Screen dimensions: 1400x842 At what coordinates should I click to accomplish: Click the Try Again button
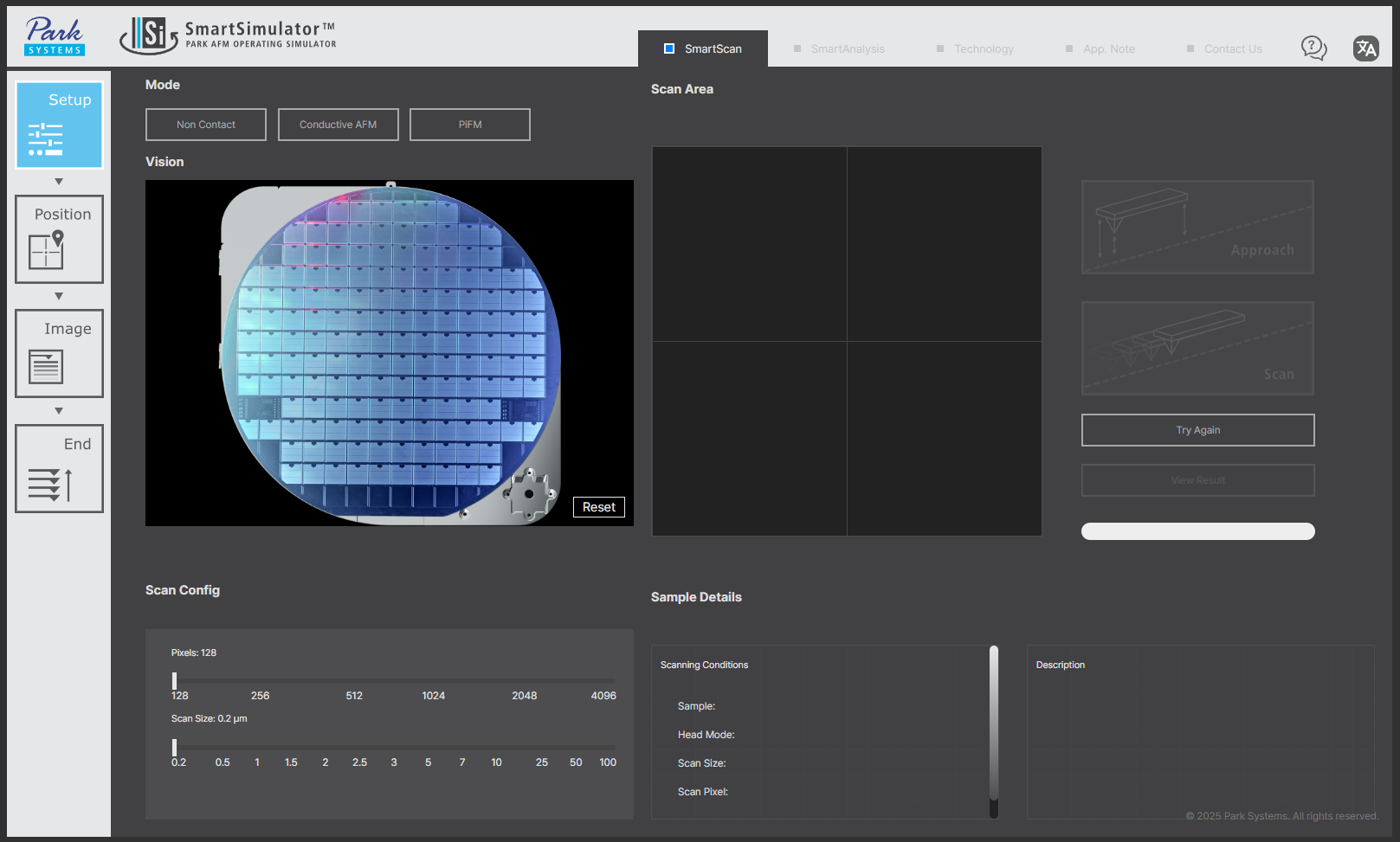1197,430
